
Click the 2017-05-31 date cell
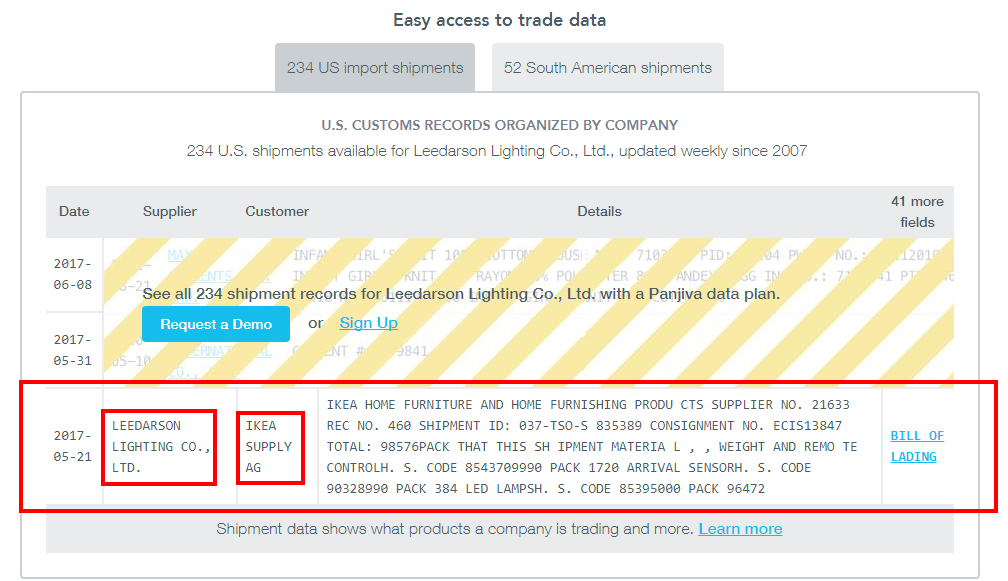pos(74,350)
